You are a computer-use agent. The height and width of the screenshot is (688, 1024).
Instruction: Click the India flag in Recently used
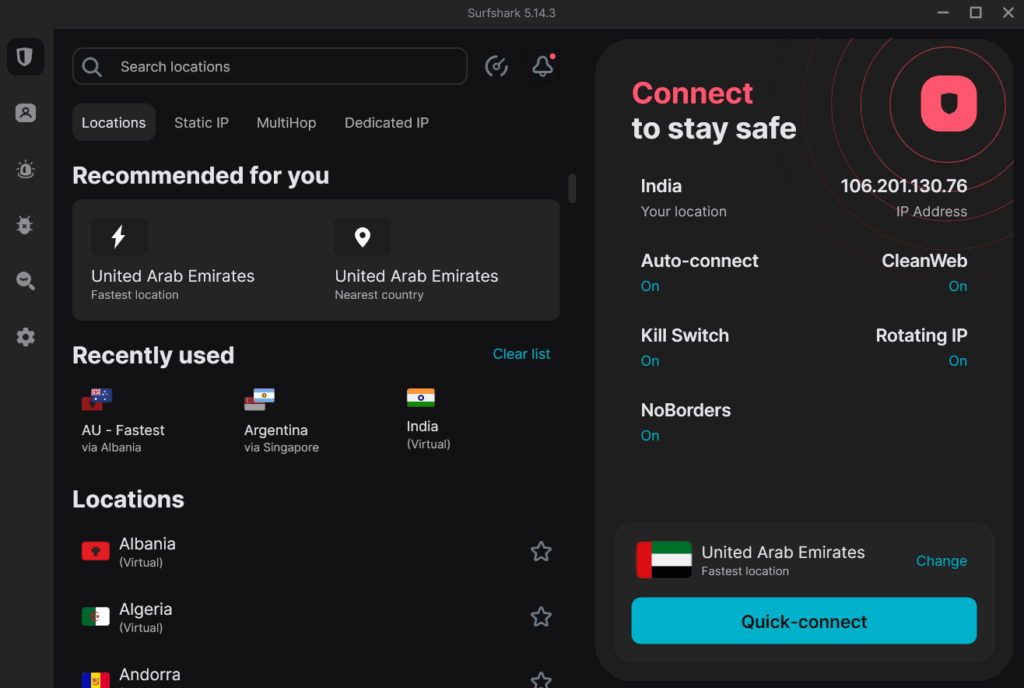pyautogui.click(x=421, y=398)
